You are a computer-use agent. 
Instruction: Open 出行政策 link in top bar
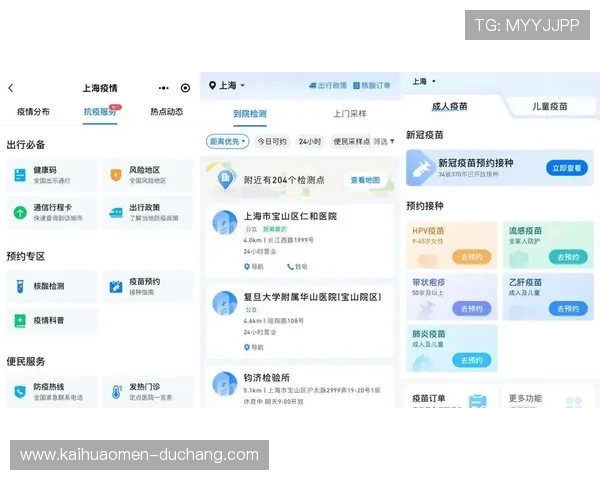(x=328, y=85)
